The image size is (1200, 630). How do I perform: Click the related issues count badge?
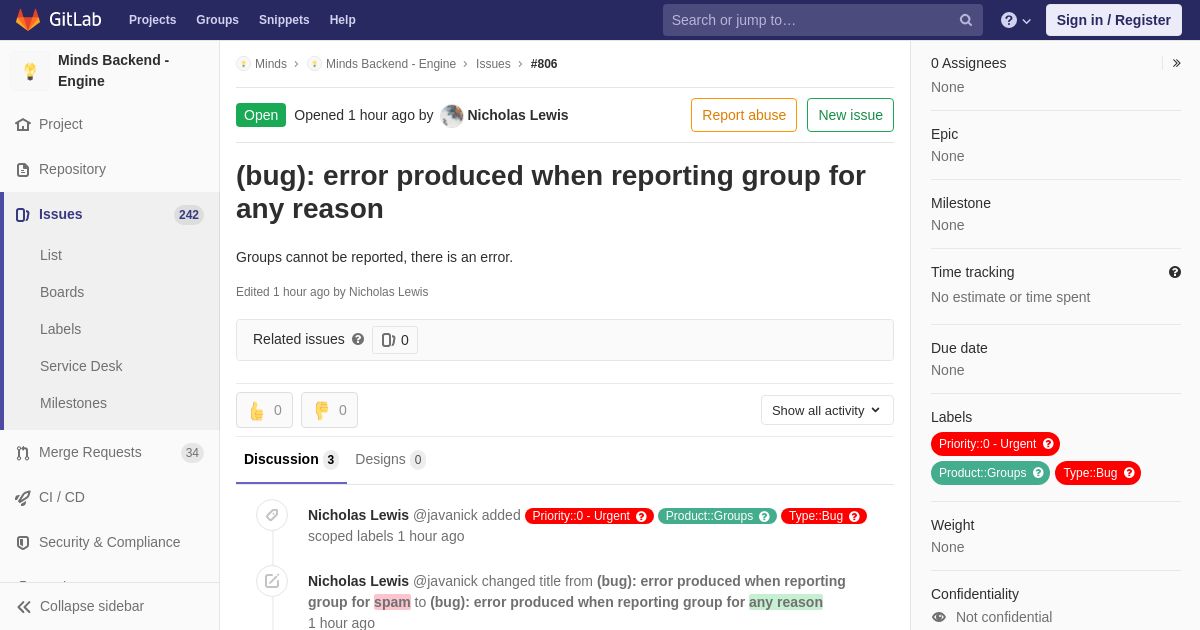tap(395, 340)
